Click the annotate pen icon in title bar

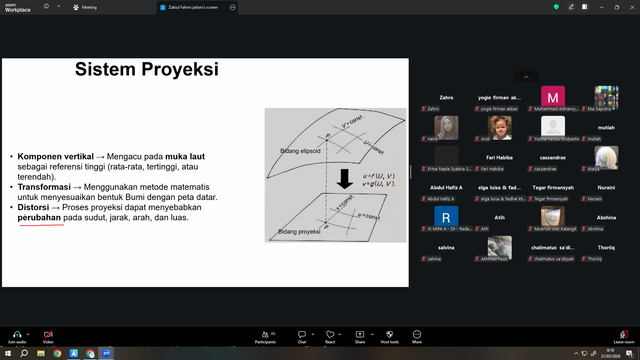571,7
